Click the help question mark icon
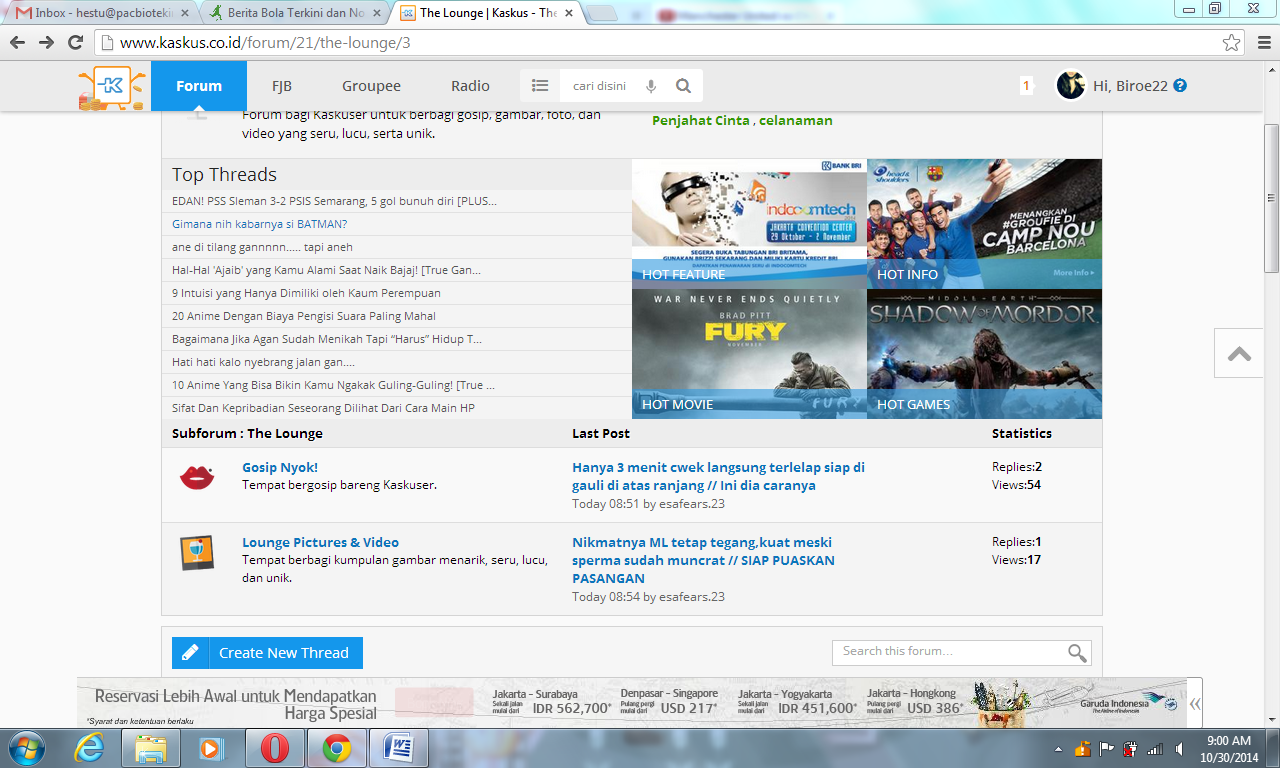The image size is (1280, 768). coord(1180,86)
